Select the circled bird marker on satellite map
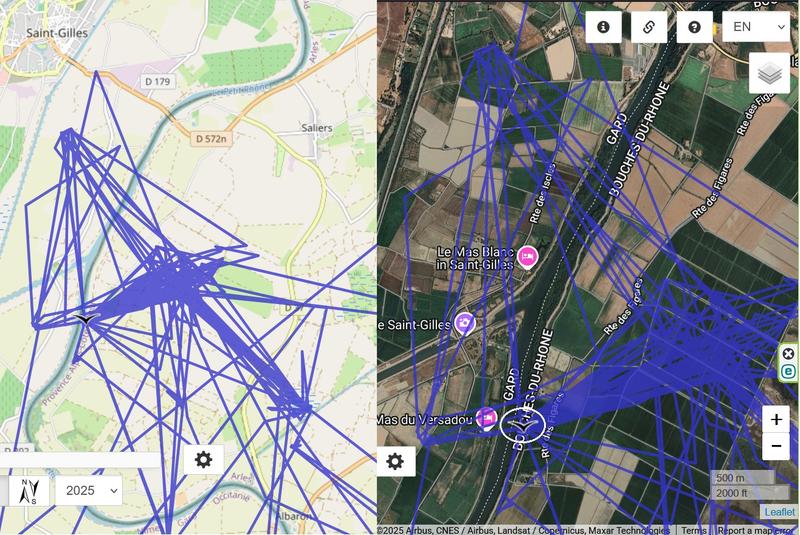The height and width of the screenshot is (535, 800). [x=522, y=425]
